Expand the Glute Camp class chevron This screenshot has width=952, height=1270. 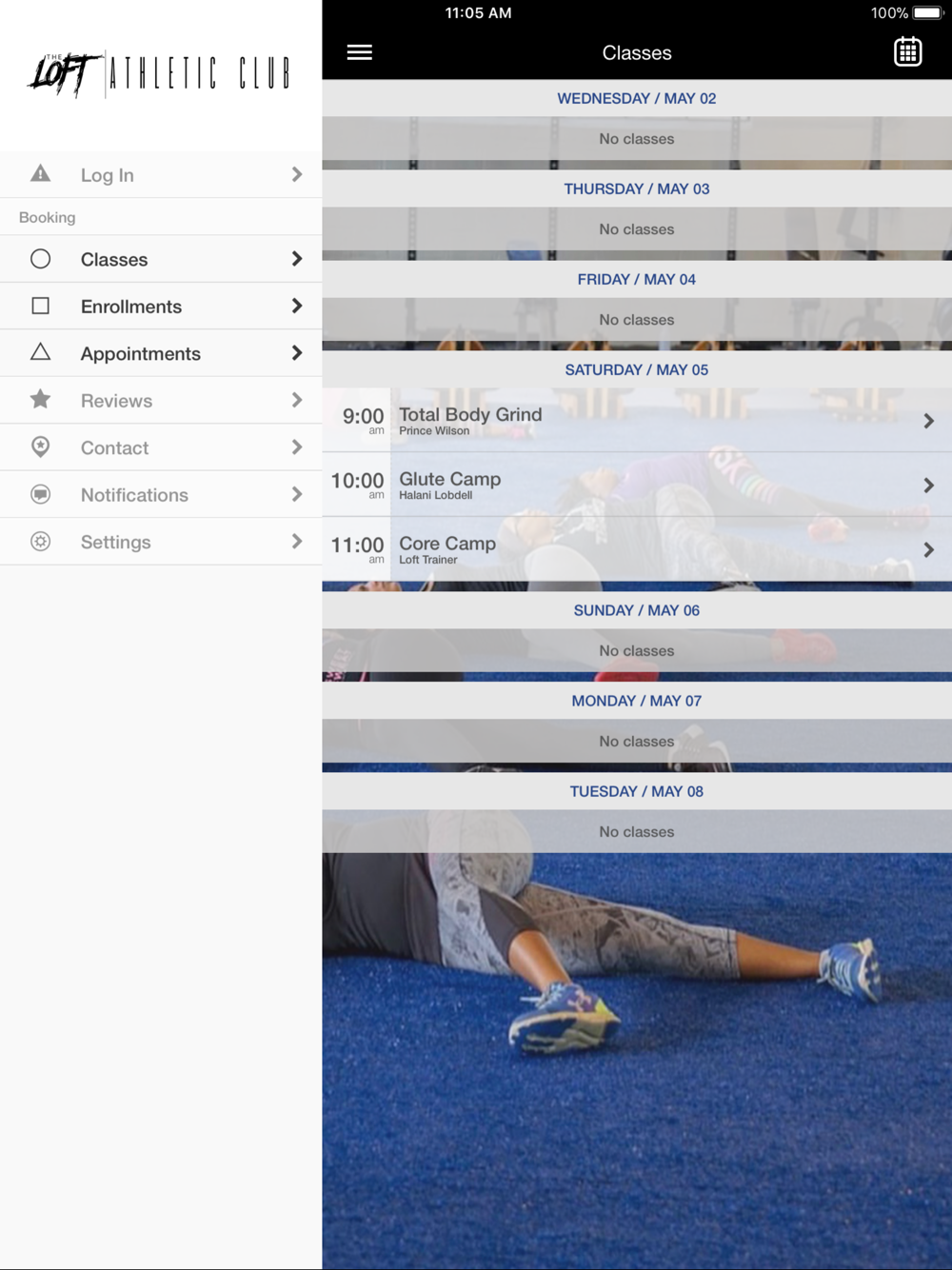928,486
